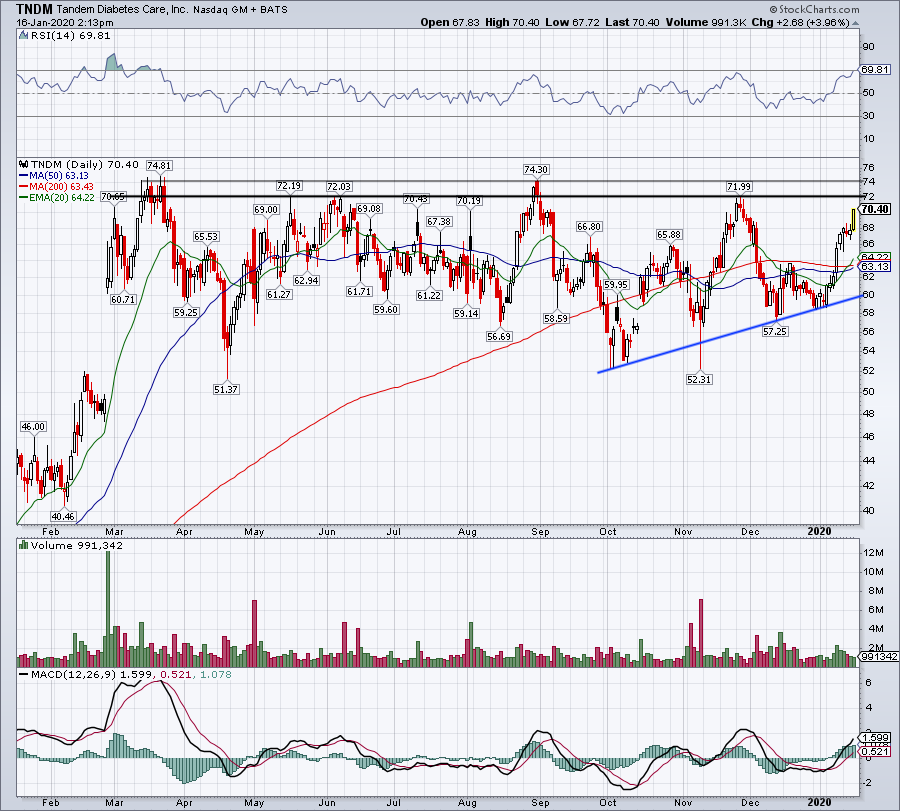Click the 71.99 late-November peak label
Screen dimensions: 900x811
click(739, 187)
